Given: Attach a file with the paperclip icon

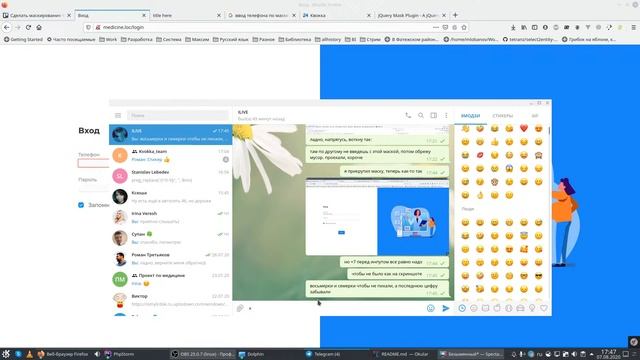Looking at the screenshot, I should [x=240, y=308].
